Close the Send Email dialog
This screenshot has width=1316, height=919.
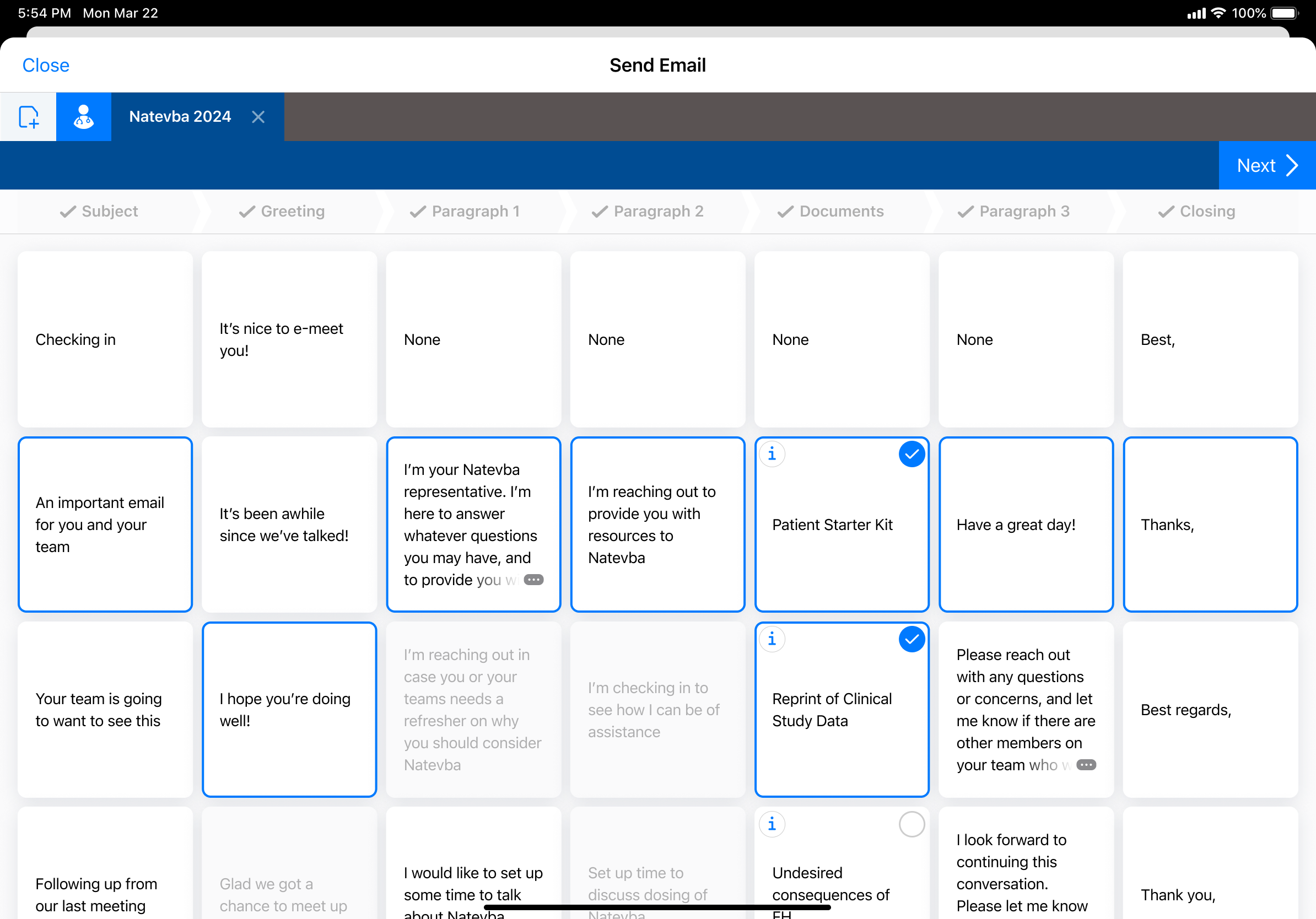pyautogui.click(x=46, y=66)
